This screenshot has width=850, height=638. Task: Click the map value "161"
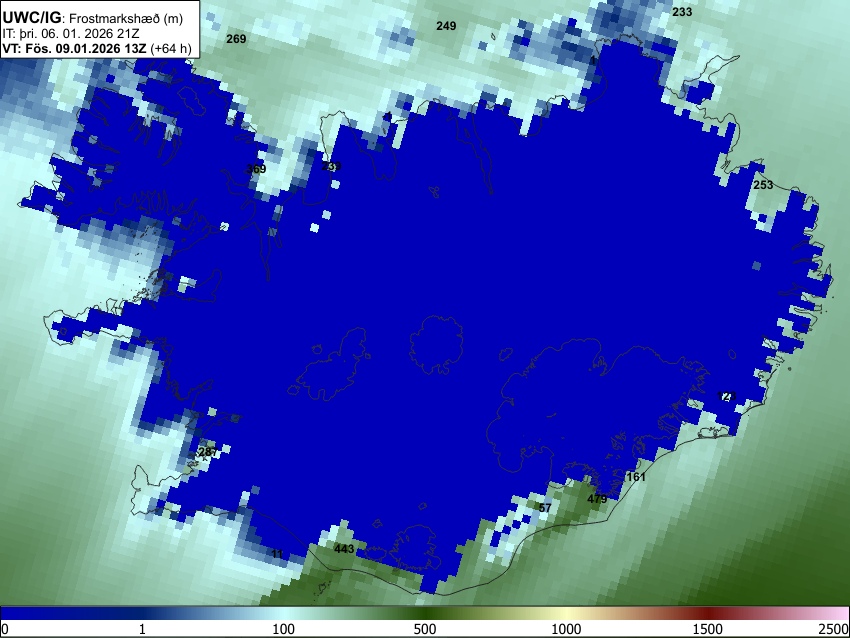636,476
